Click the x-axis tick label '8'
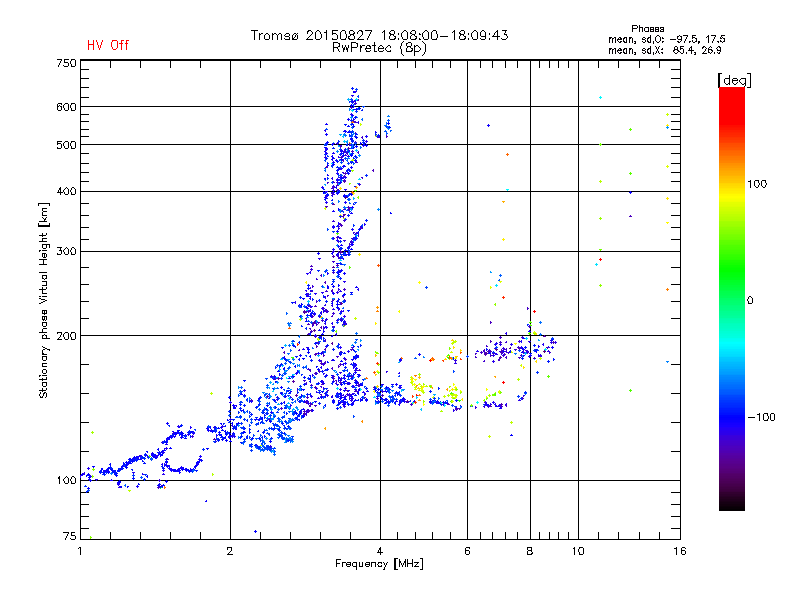The image size is (800, 600). (530, 551)
